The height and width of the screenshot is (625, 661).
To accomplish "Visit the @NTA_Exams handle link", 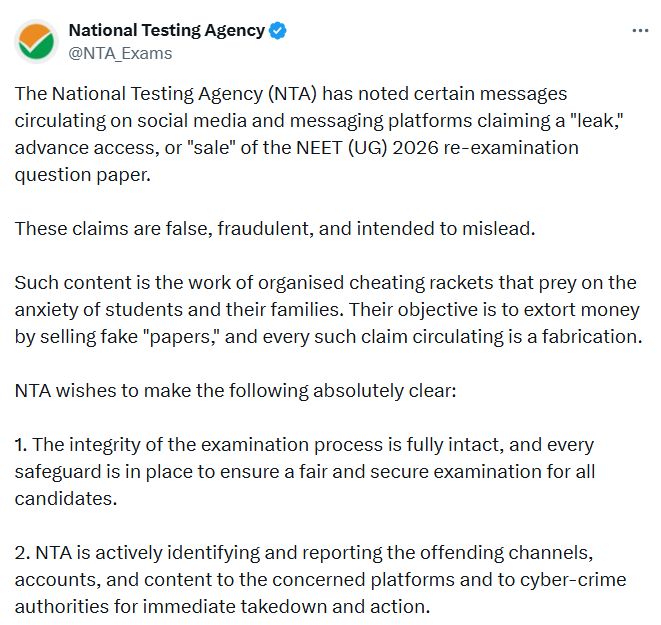I will (120, 54).
